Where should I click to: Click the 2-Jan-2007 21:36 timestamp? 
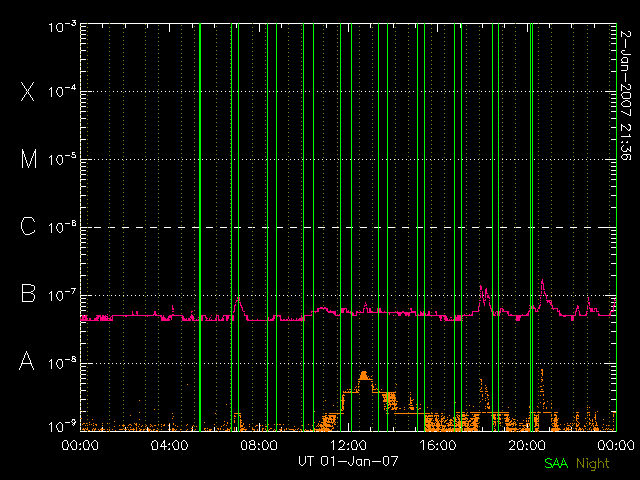tap(626, 96)
